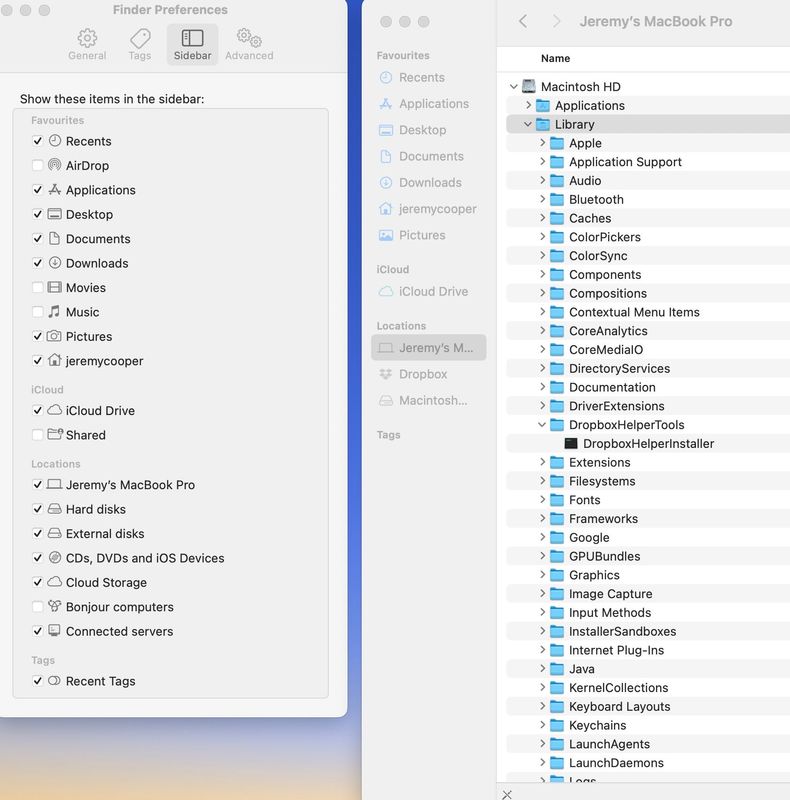Click the Bluetooth folder icon

click(557, 199)
